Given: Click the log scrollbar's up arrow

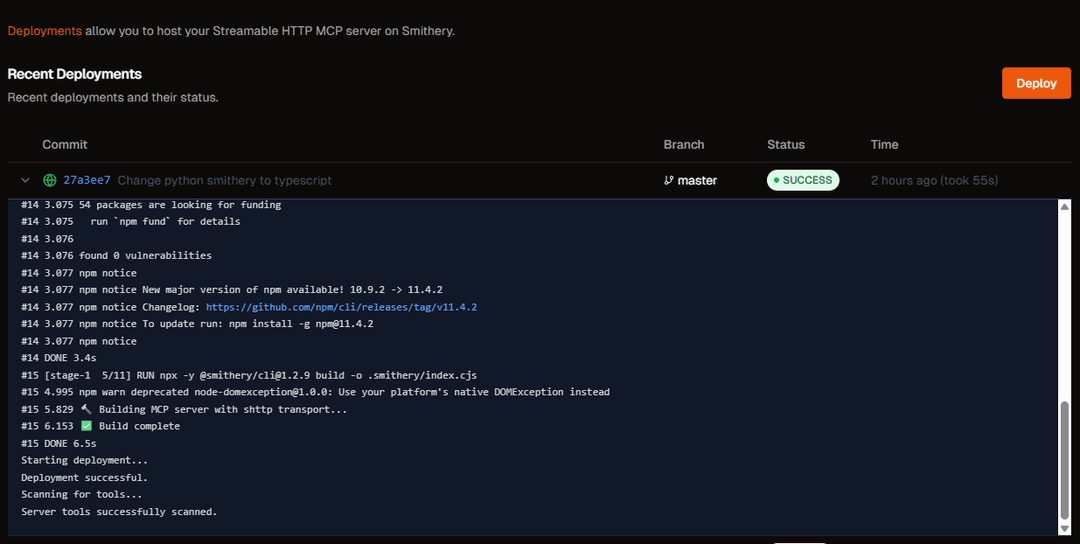Looking at the screenshot, I should click(1064, 206).
